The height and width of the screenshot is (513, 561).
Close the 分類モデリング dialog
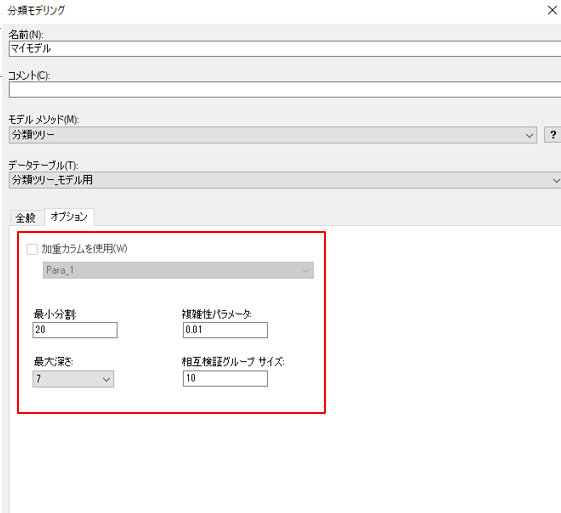point(552,10)
